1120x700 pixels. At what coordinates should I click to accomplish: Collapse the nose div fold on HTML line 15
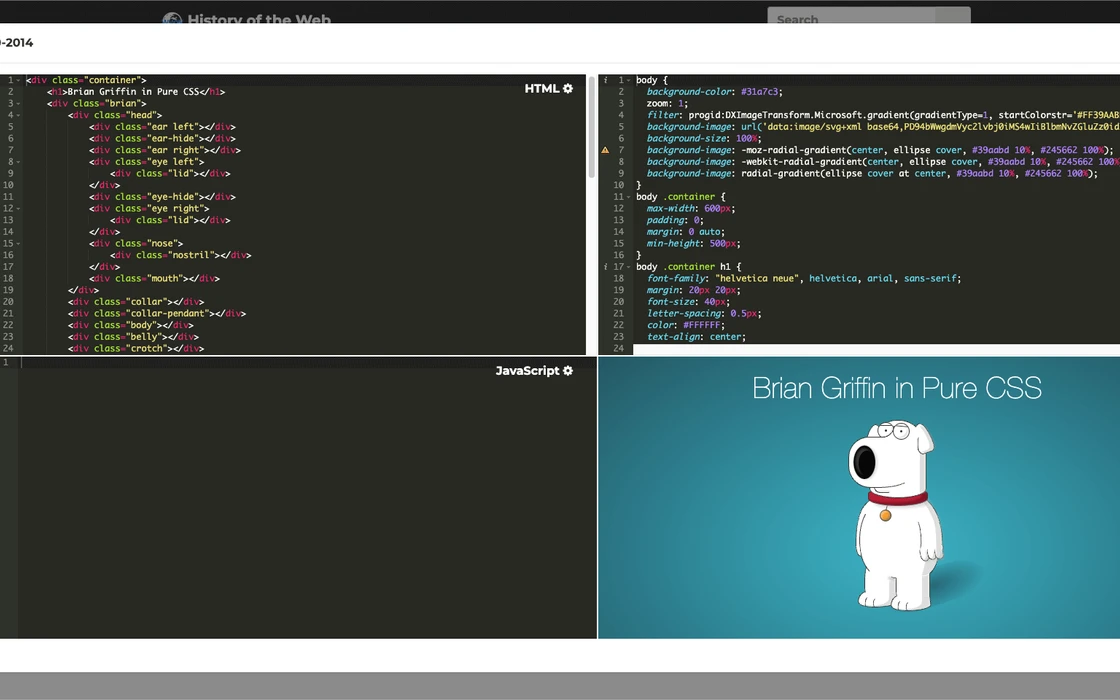tap(19, 244)
